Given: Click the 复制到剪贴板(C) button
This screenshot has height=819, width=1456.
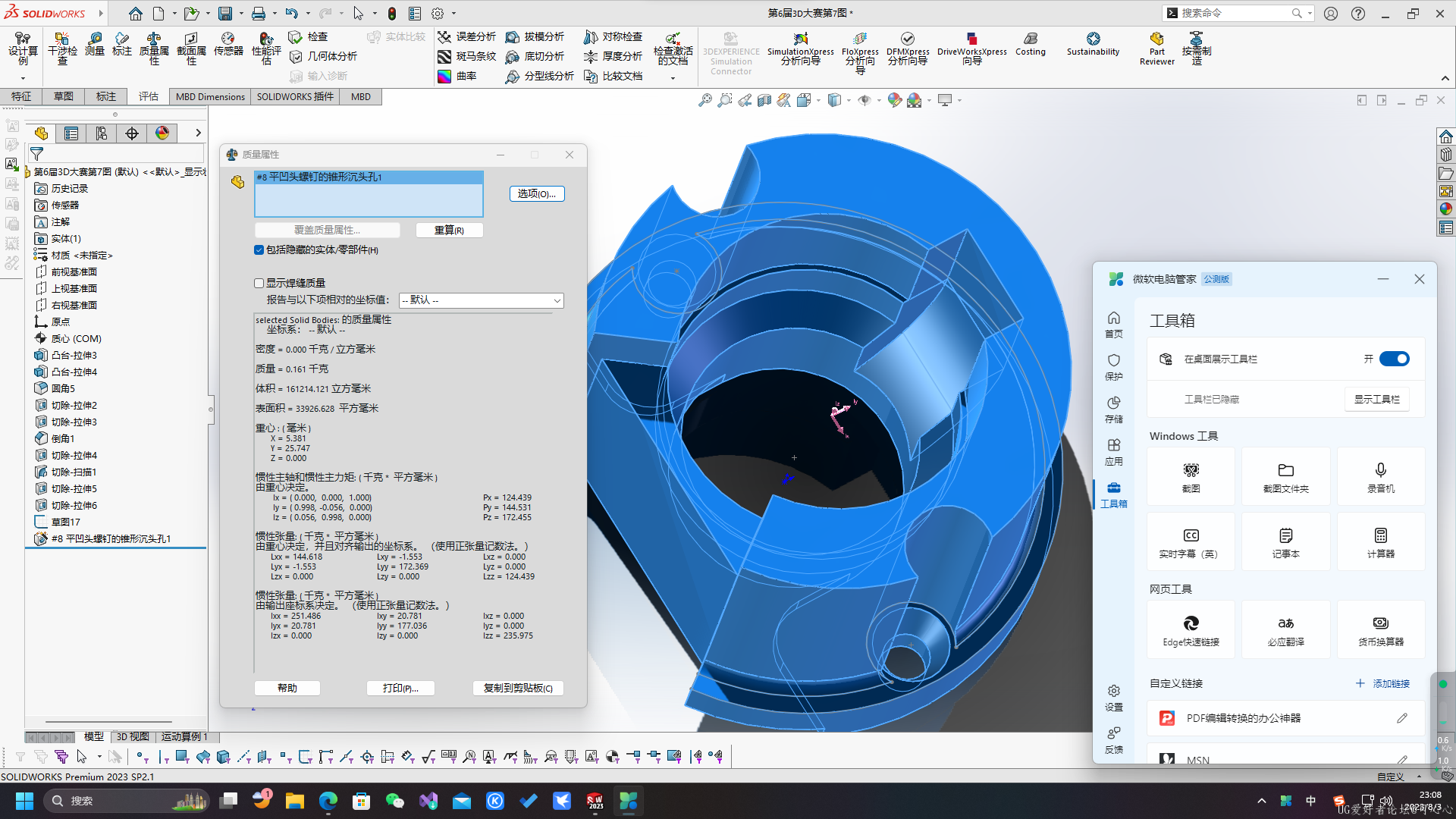Looking at the screenshot, I should (x=517, y=687).
